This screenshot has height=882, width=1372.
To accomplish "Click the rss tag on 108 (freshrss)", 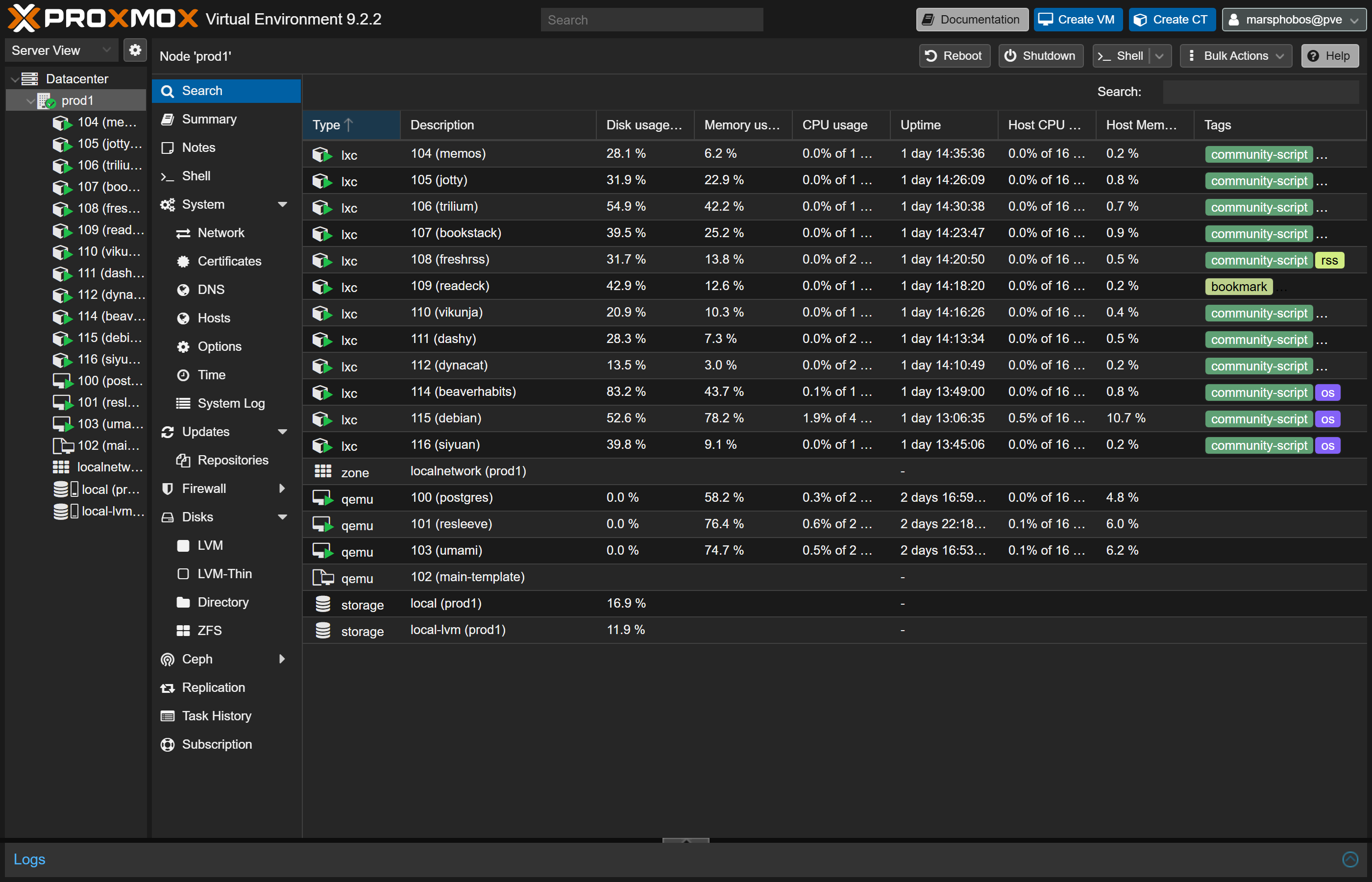I will click(x=1329, y=261).
